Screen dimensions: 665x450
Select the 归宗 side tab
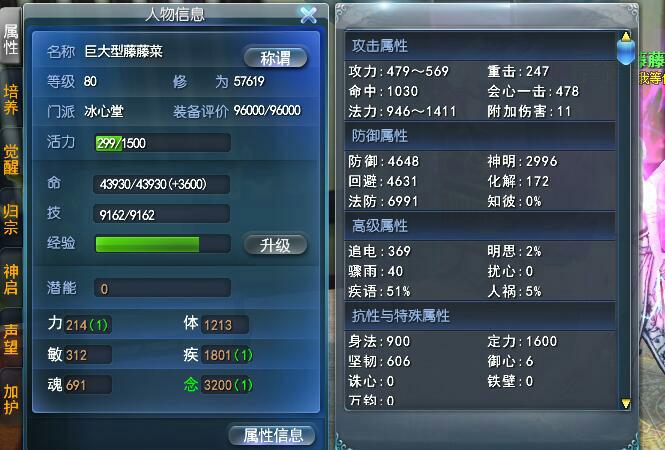coord(11,219)
